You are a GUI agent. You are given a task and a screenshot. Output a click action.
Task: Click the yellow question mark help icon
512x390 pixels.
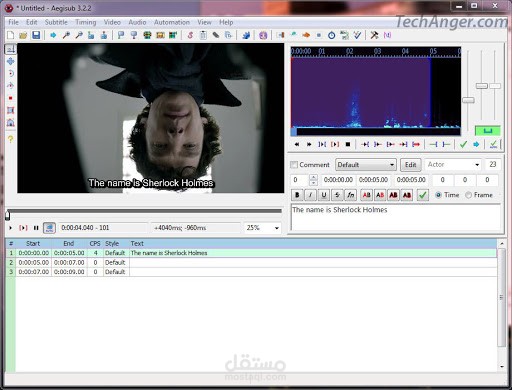(x=11, y=139)
